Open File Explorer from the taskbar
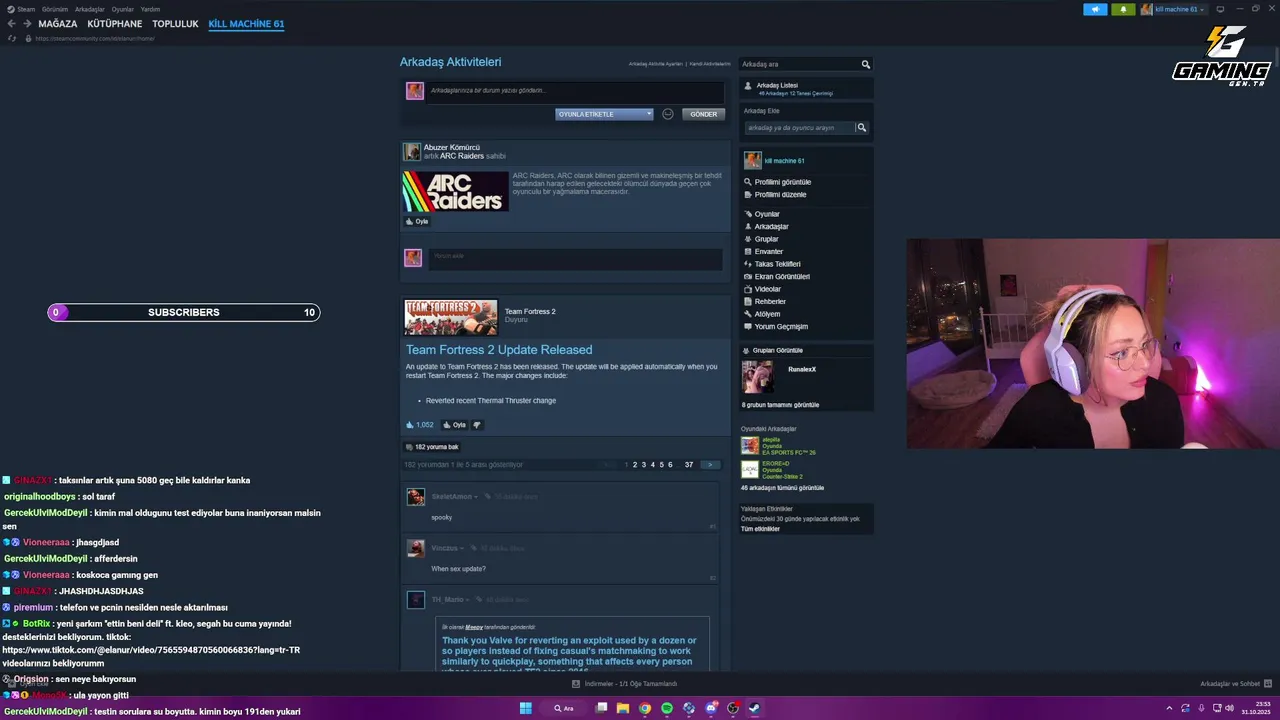This screenshot has width=1280, height=720. [623, 708]
